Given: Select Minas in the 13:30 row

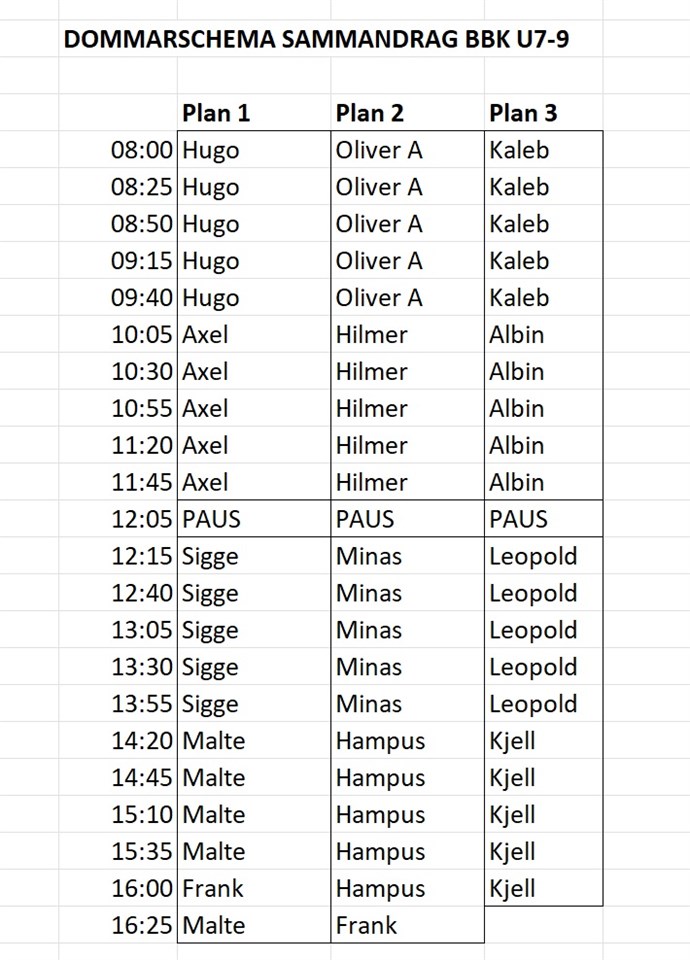Looking at the screenshot, I should pos(369,667).
